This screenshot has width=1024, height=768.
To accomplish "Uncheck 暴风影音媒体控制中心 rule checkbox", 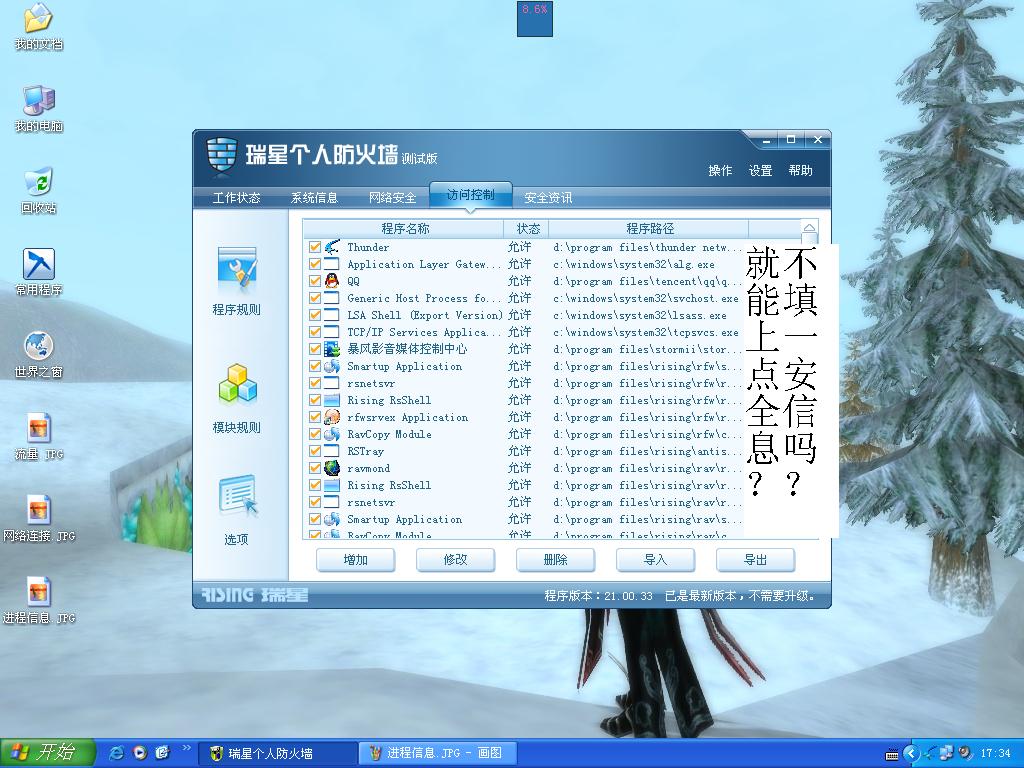I will (x=315, y=349).
